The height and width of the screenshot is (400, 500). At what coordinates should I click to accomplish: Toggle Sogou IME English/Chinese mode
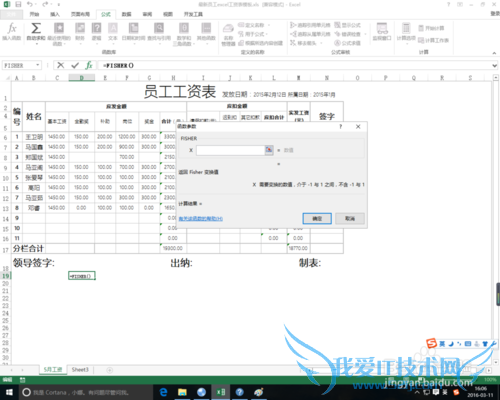pos(442,344)
